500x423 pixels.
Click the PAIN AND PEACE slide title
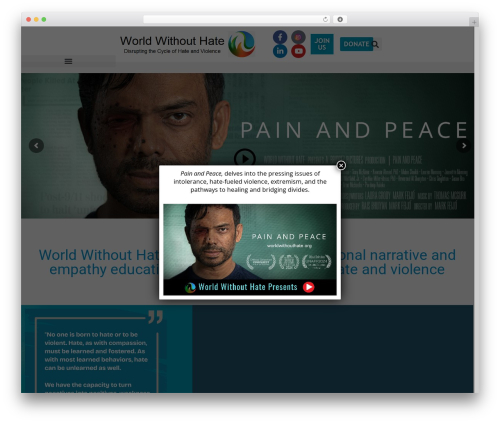354,130
